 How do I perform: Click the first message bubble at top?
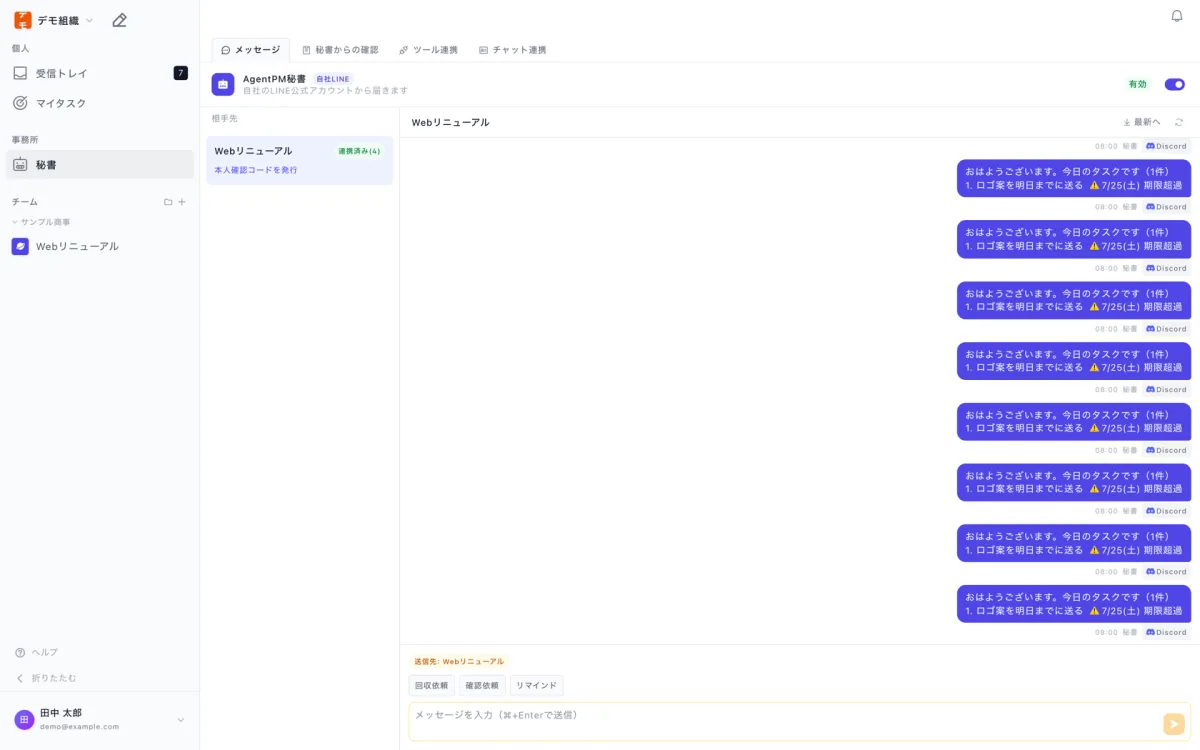pos(1074,178)
